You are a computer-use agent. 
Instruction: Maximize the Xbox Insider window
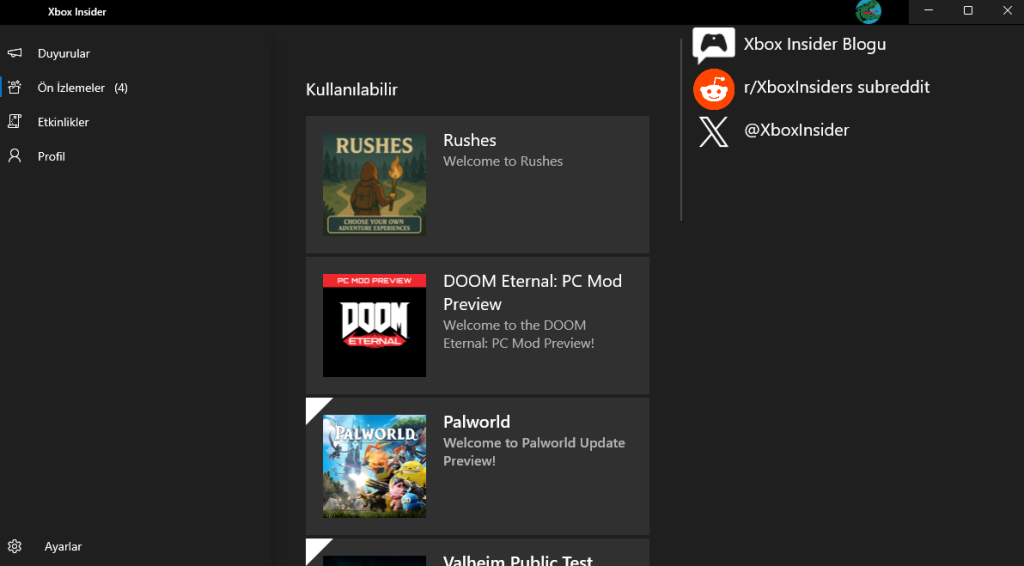click(968, 11)
